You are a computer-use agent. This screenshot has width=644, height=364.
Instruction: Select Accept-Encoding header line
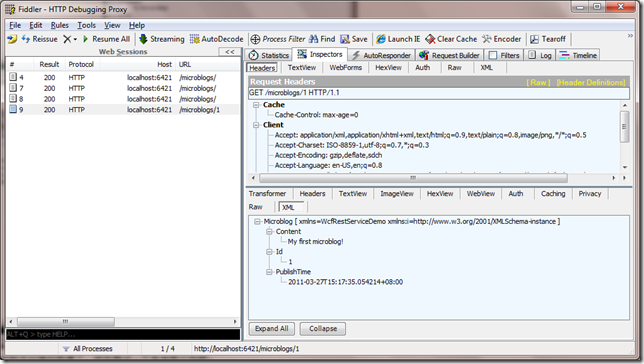pos(328,155)
